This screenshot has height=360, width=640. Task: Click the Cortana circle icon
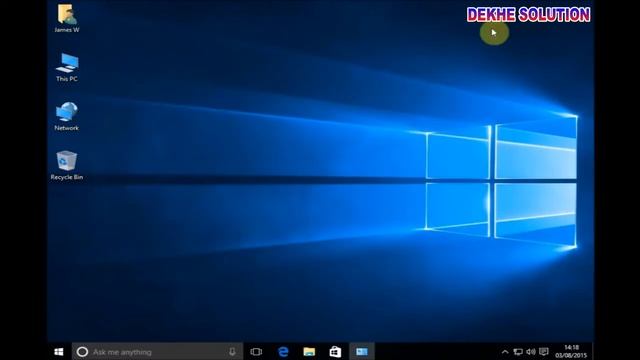pos(82,351)
